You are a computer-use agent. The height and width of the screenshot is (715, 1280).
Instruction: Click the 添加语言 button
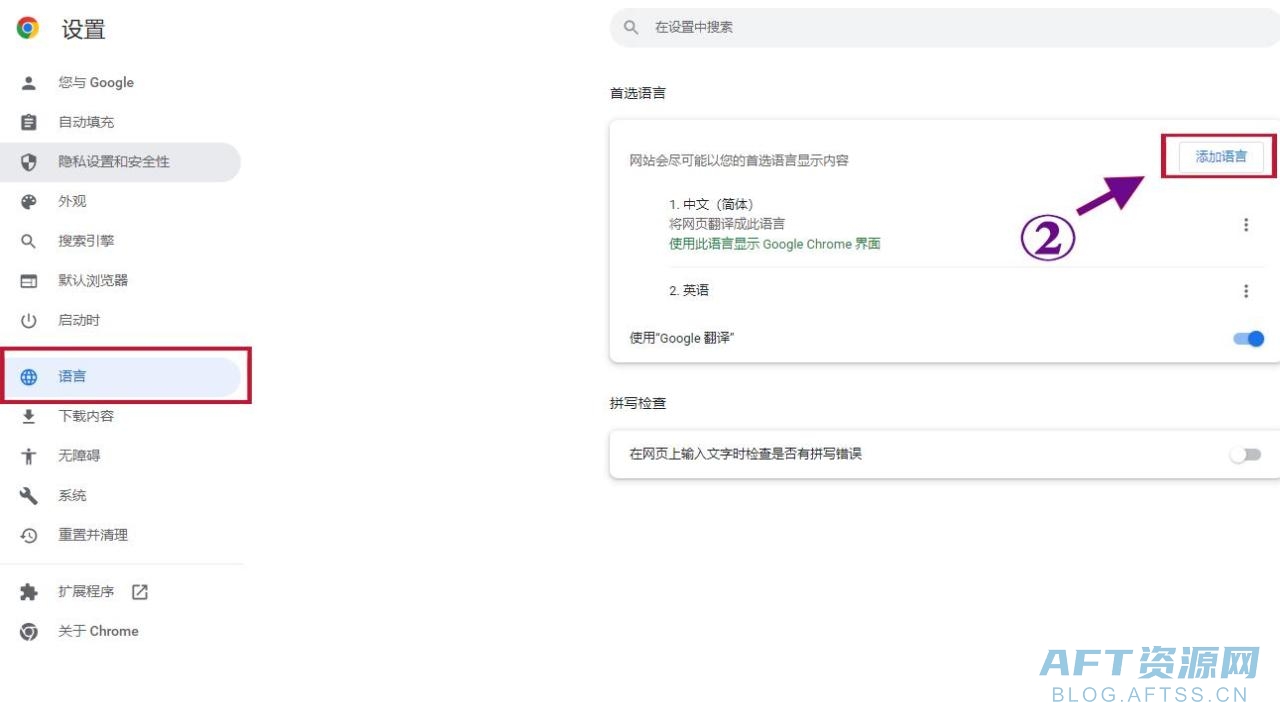click(x=1221, y=157)
